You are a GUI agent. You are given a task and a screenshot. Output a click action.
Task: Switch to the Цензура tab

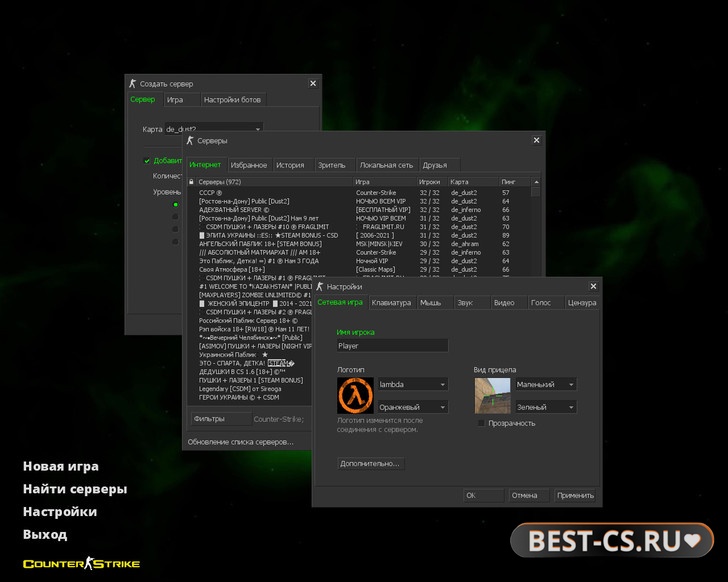tap(582, 303)
